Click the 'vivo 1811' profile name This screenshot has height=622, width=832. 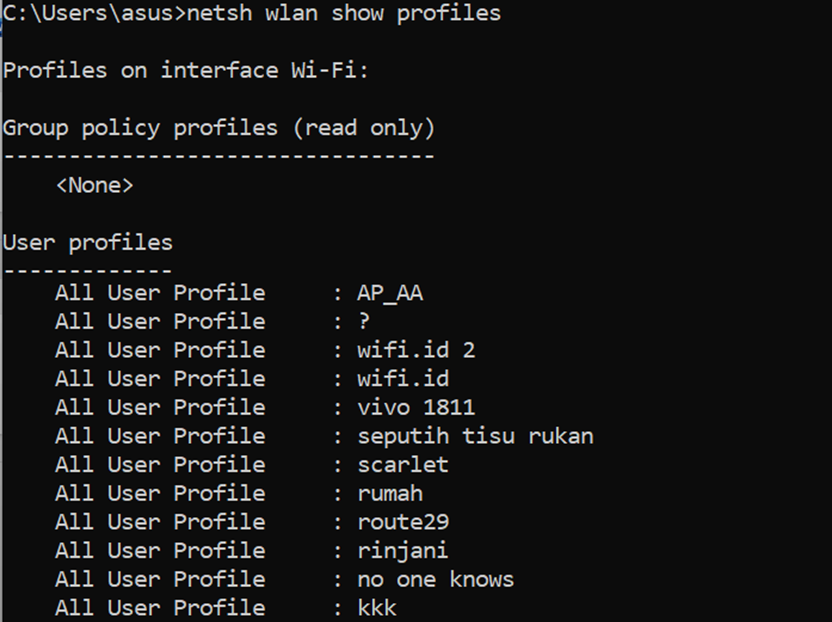pos(416,407)
